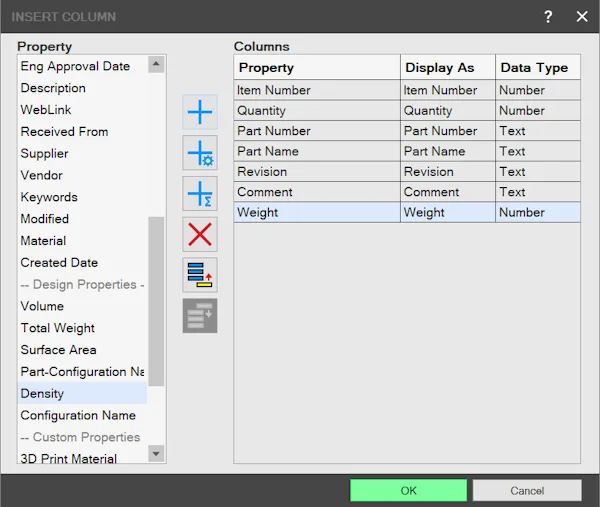Select Eng Approval Date property

82,66
